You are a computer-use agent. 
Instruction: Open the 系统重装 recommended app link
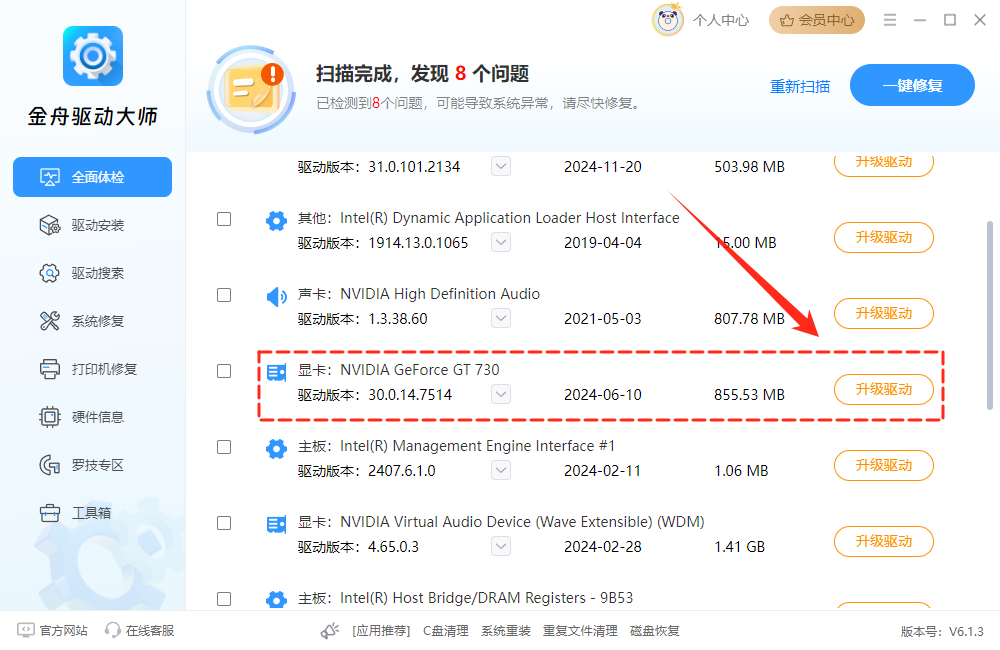pos(506,631)
